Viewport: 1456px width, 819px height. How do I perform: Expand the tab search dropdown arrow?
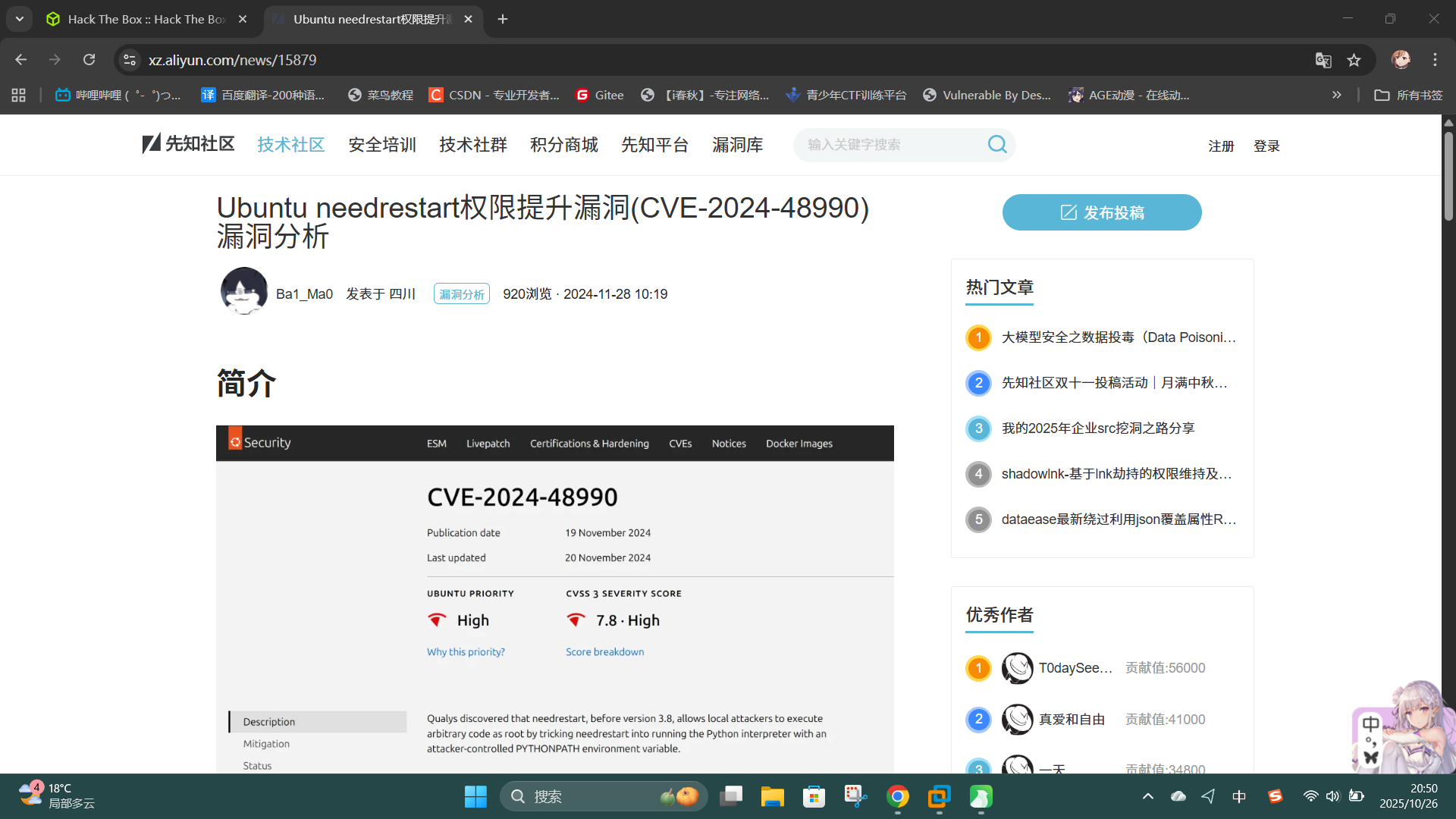tap(20, 19)
